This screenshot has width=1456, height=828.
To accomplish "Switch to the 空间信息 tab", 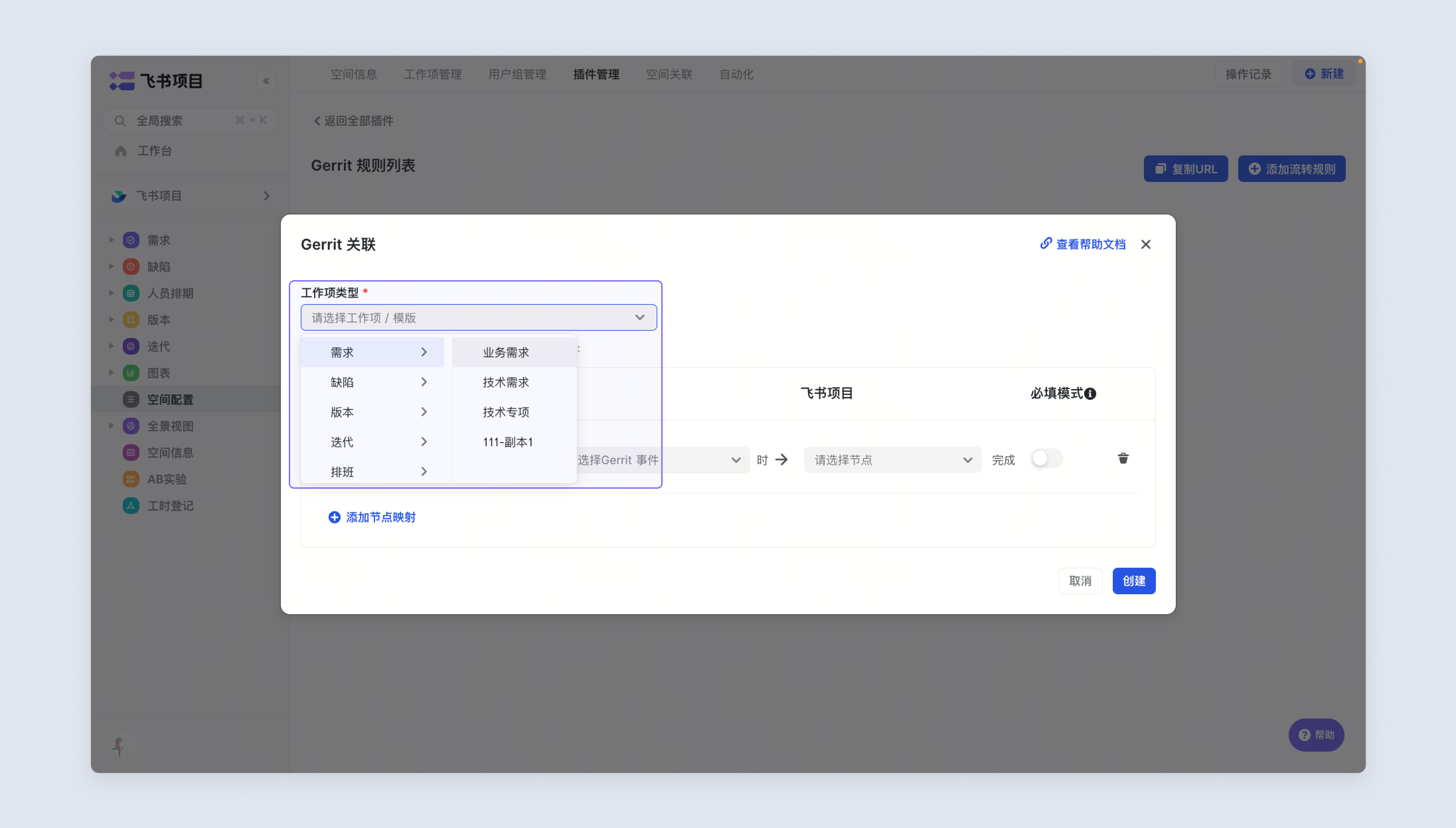I will coord(354,74).
